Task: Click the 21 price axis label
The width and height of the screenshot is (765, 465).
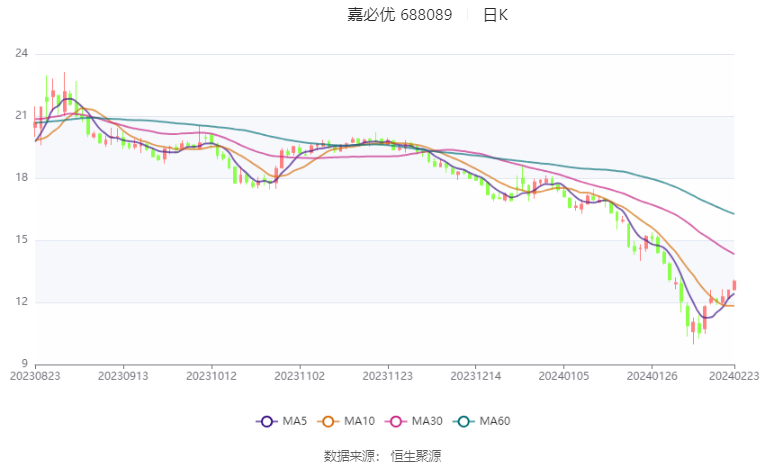Action: click(21, 115)
